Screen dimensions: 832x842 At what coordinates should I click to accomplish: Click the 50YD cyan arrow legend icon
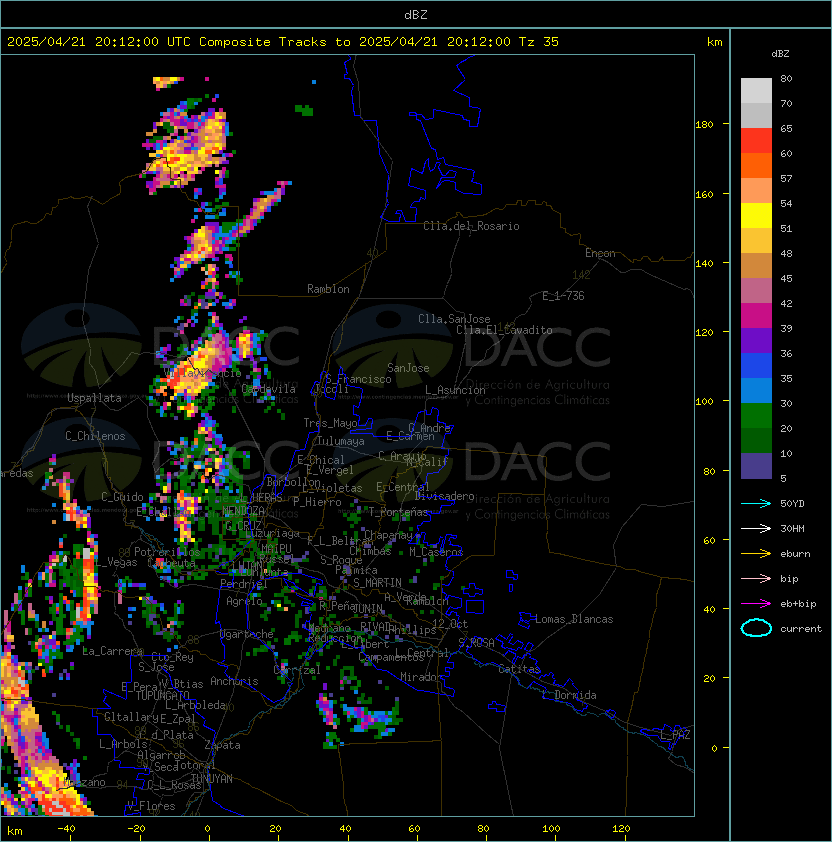pos(756,503)
